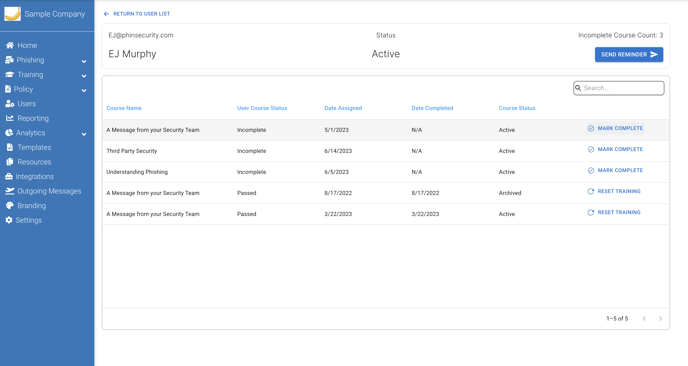Image resolution: width=688 pixels, height=366 pixels.
Task: Click the EJ Murphy user name
Action: point(132,54)
